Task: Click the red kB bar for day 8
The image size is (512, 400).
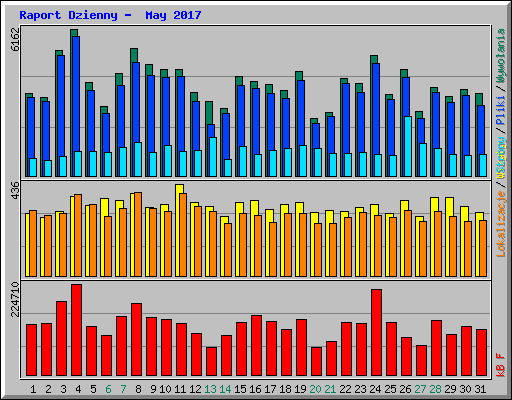Action: (136, 340)
